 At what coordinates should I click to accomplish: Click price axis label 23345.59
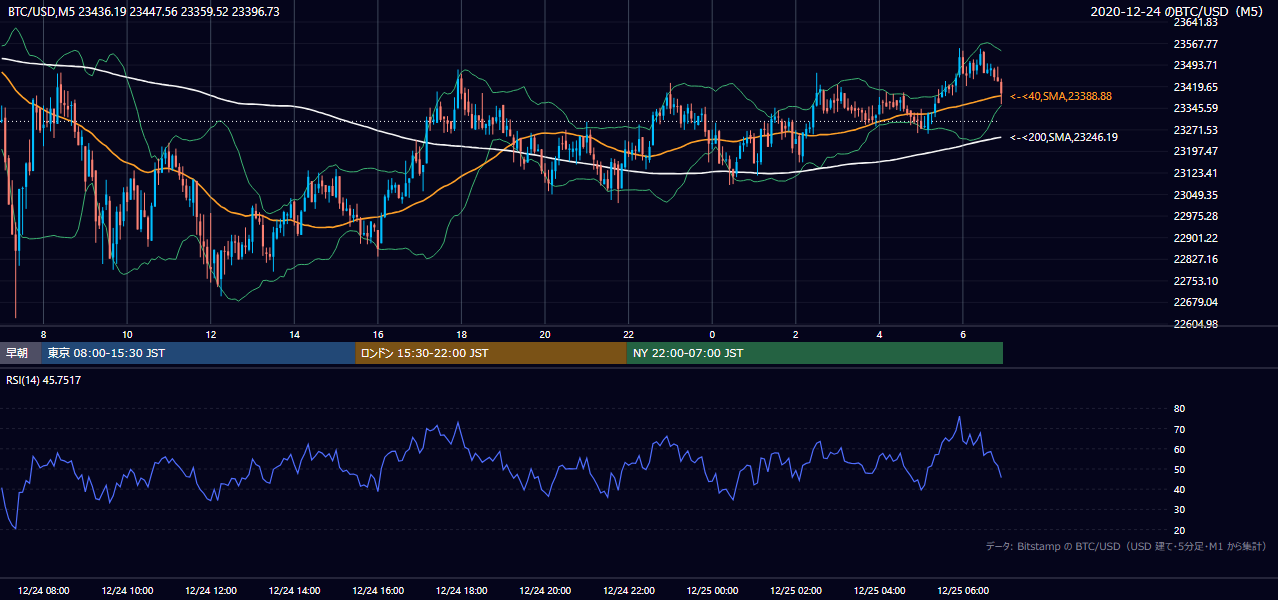[1195, 108]
